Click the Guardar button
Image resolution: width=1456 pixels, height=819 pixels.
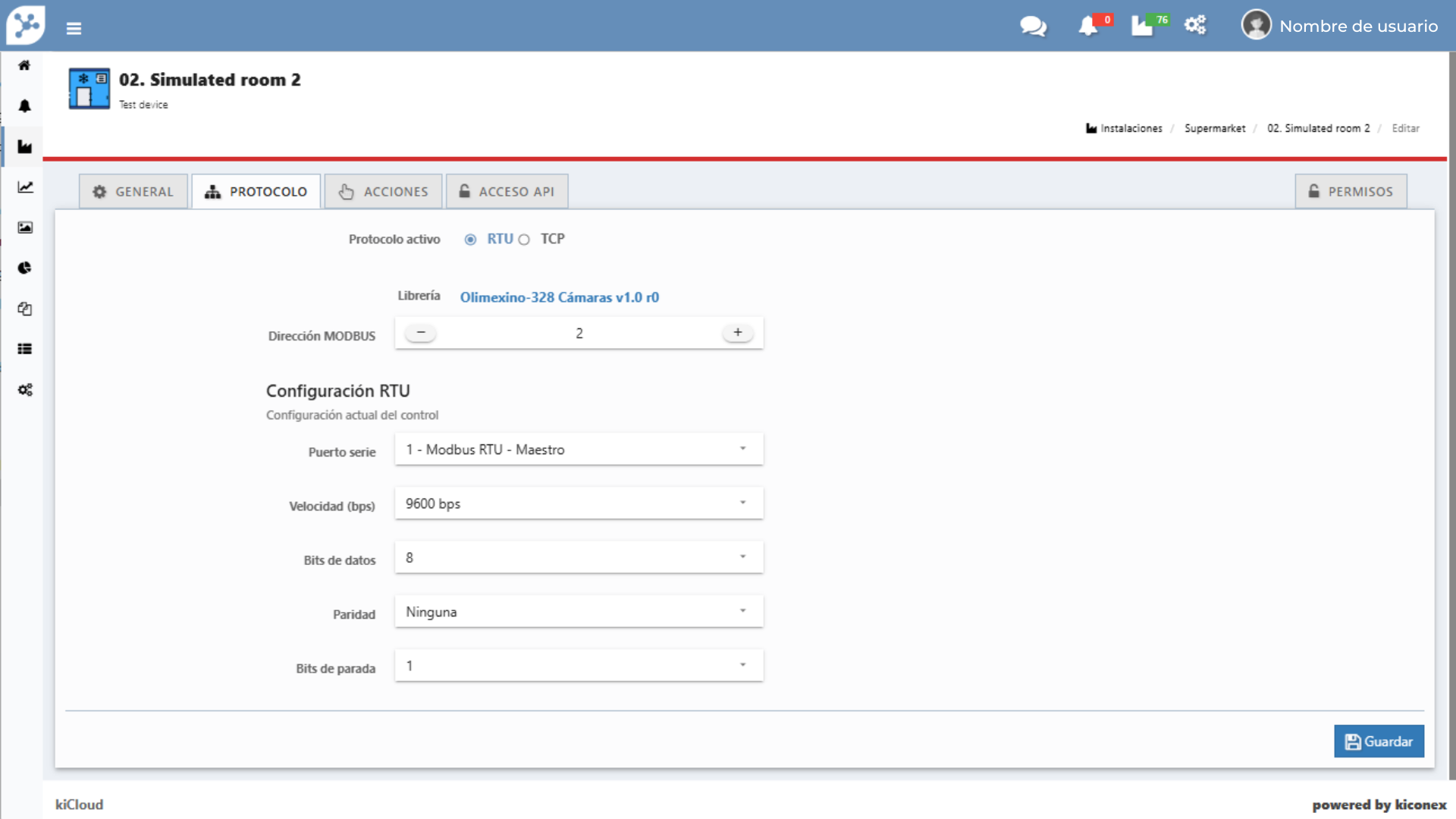click(x=1378, y=742)
